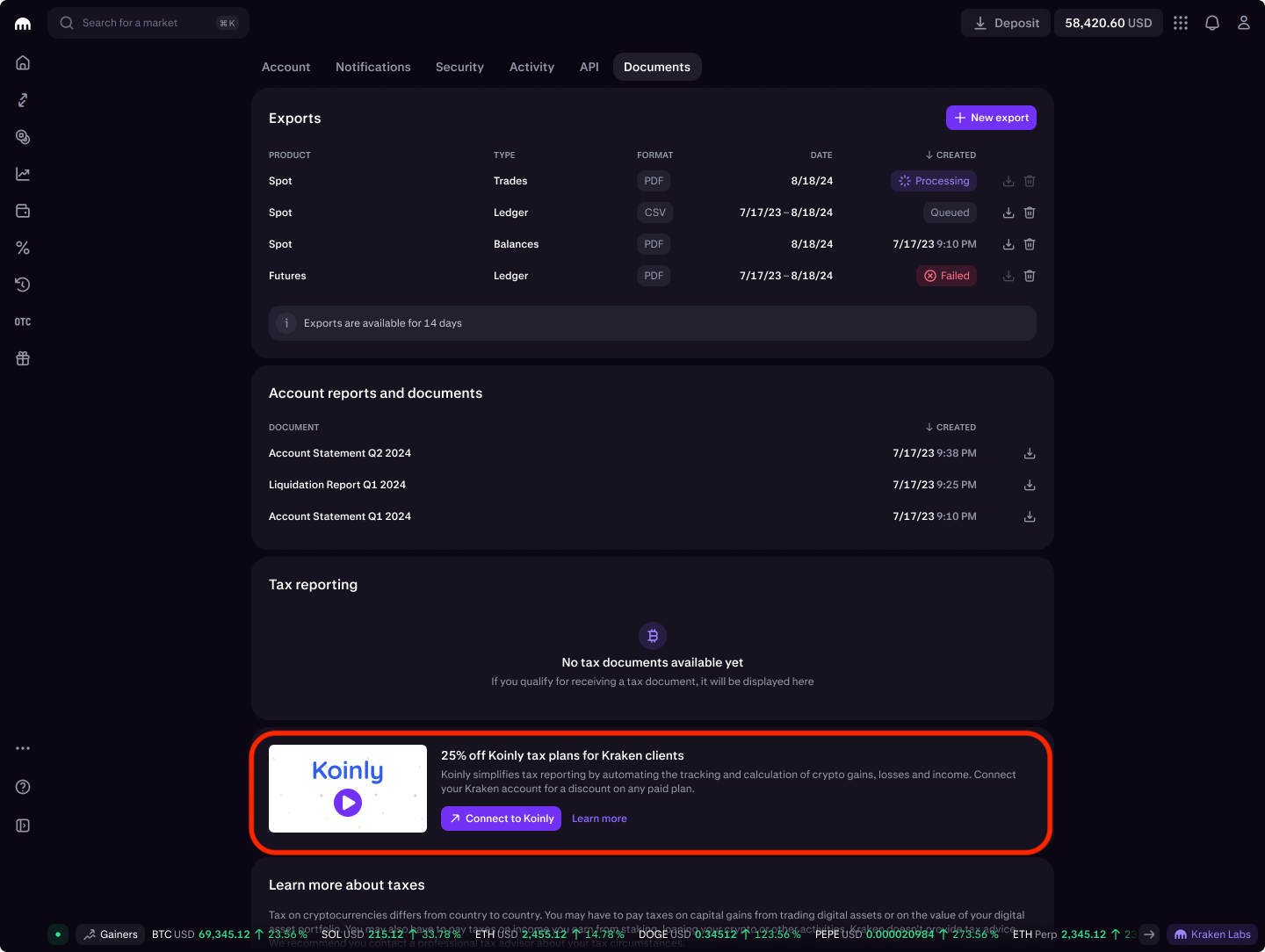Switch to the Security tab

coord(459,67)
